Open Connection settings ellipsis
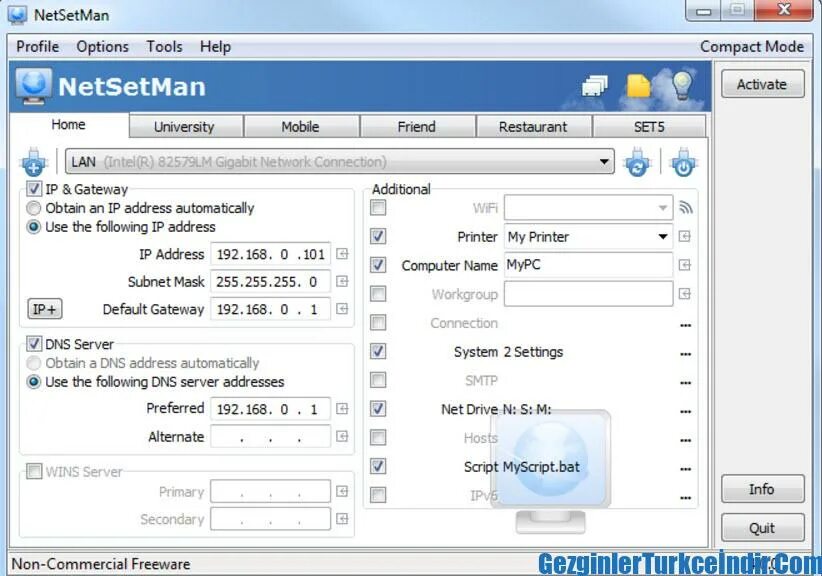The width and height of the screenshot is (822, 576). 685,325
